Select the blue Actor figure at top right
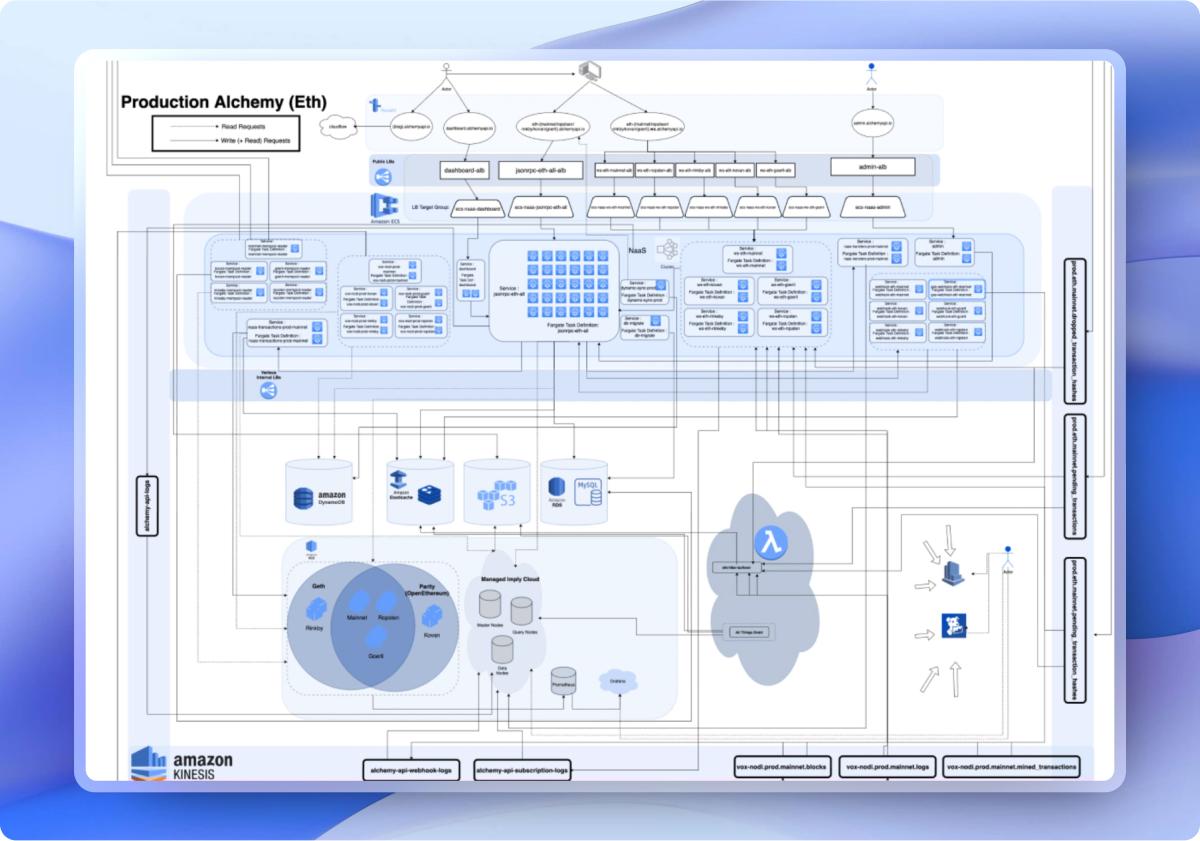 [x=871, y=76]
